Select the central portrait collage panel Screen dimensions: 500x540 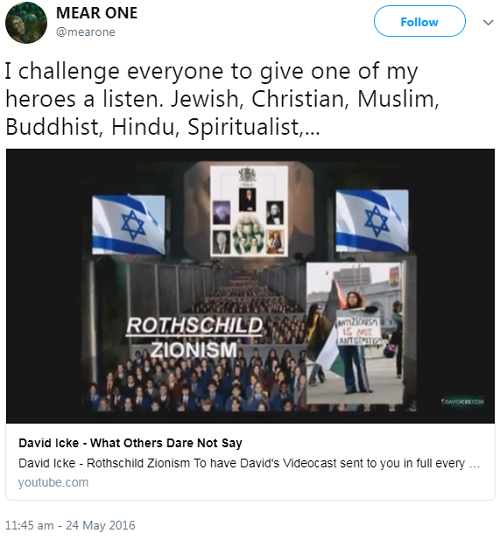coord(249,211)
